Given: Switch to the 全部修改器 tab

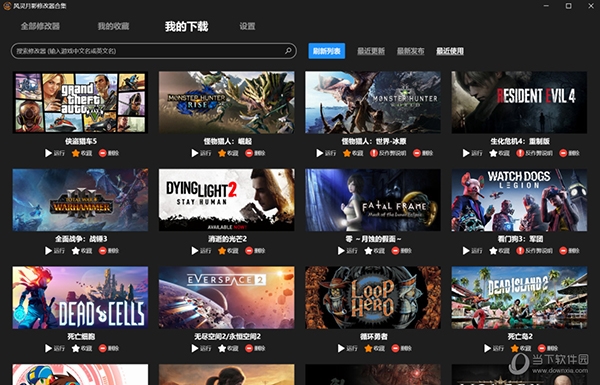Looking at the screenshot, I should click(x=40, y=26).
